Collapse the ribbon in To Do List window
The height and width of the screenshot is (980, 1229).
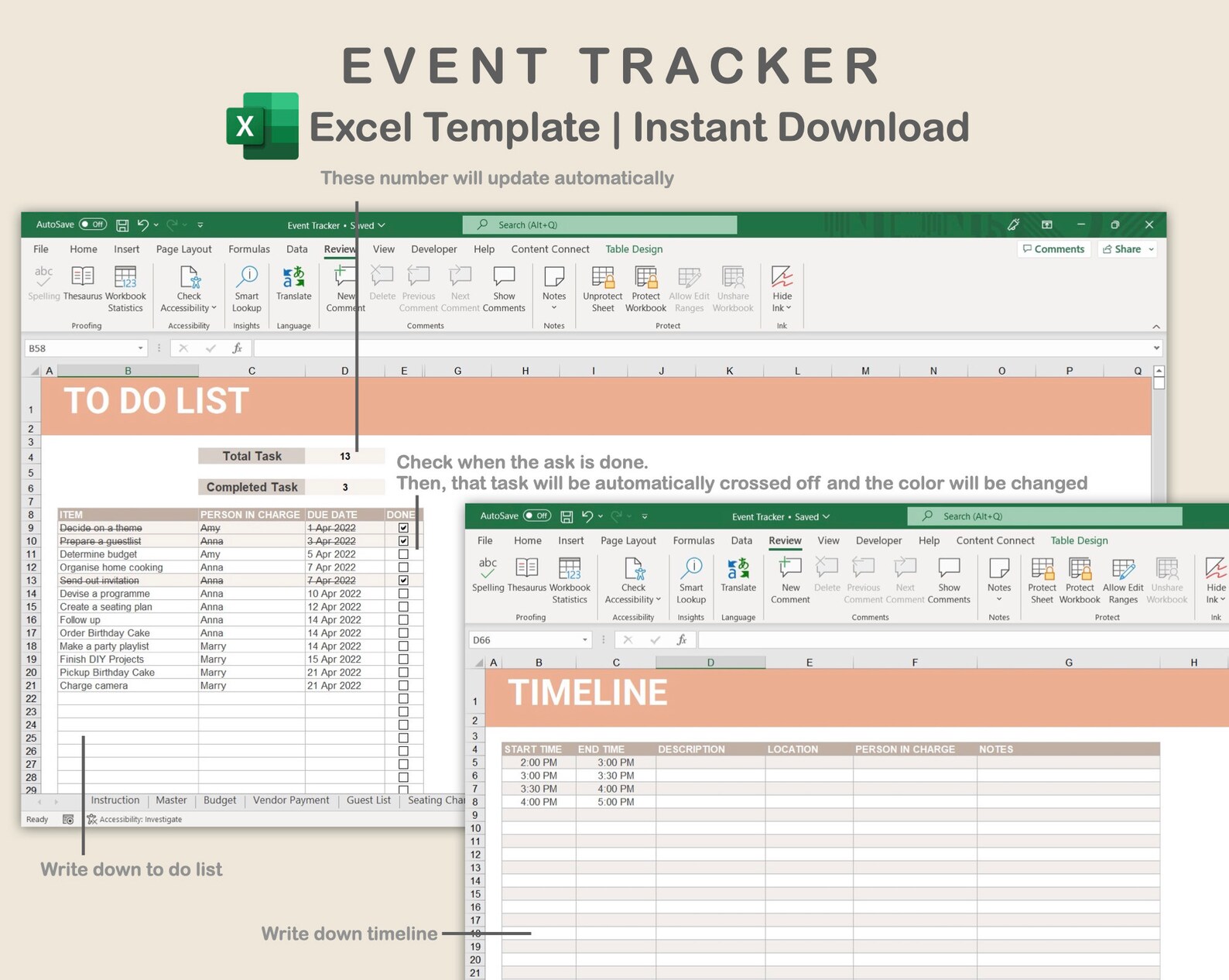tap(1156, 327)
